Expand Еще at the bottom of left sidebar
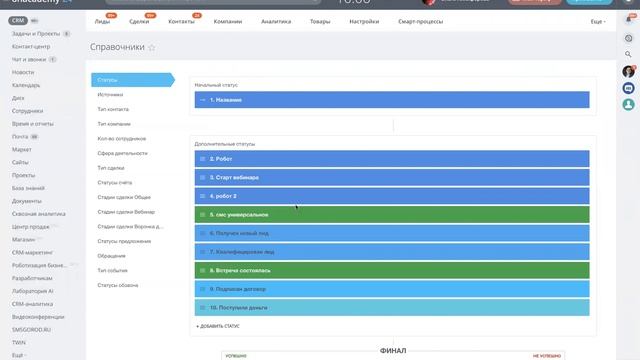The image size is (640, 360). pyautogui.click(x=18, y=355)
